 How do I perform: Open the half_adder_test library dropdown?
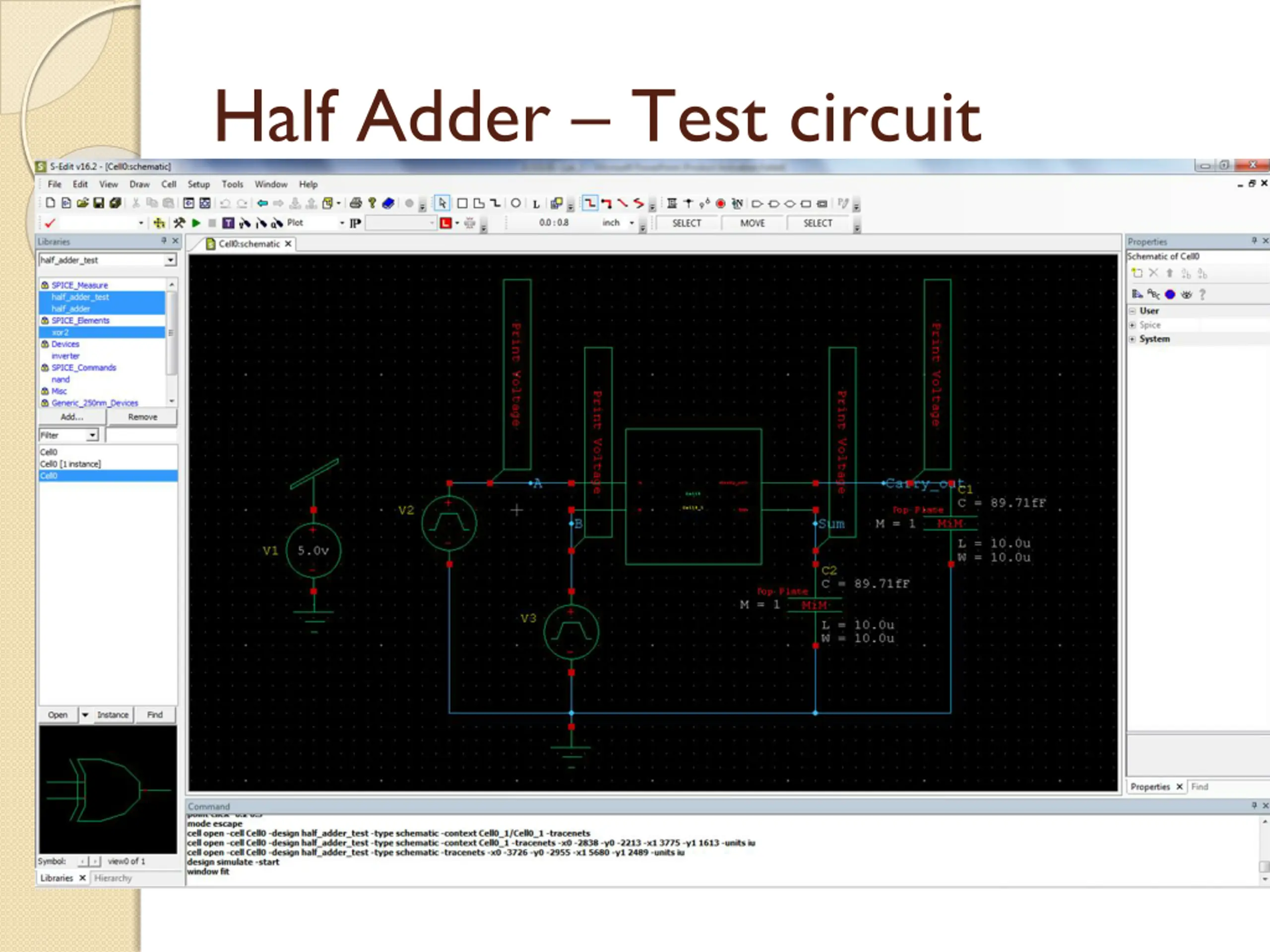[171, 260]
